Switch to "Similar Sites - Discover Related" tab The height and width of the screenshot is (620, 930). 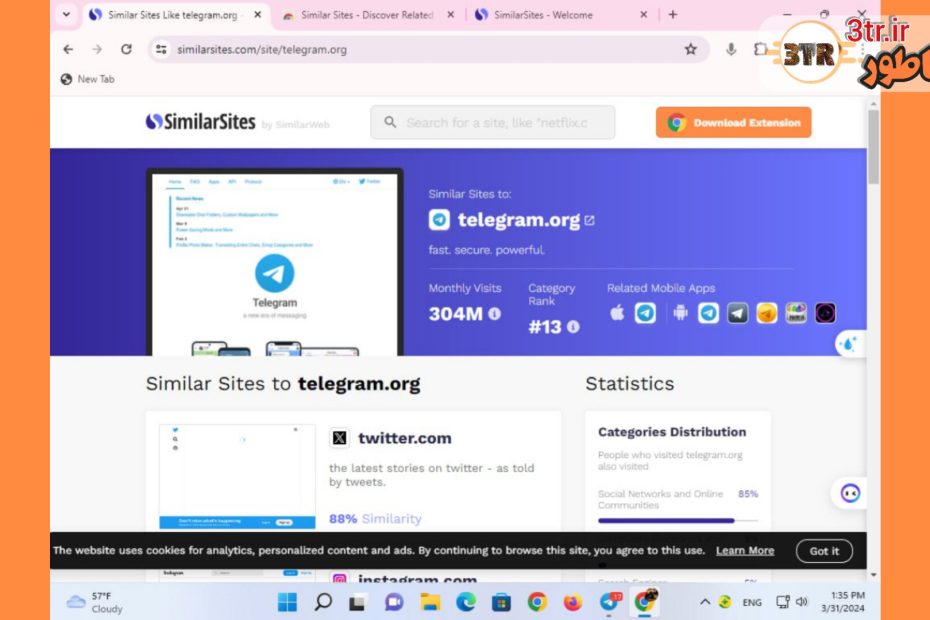[366, 15]
